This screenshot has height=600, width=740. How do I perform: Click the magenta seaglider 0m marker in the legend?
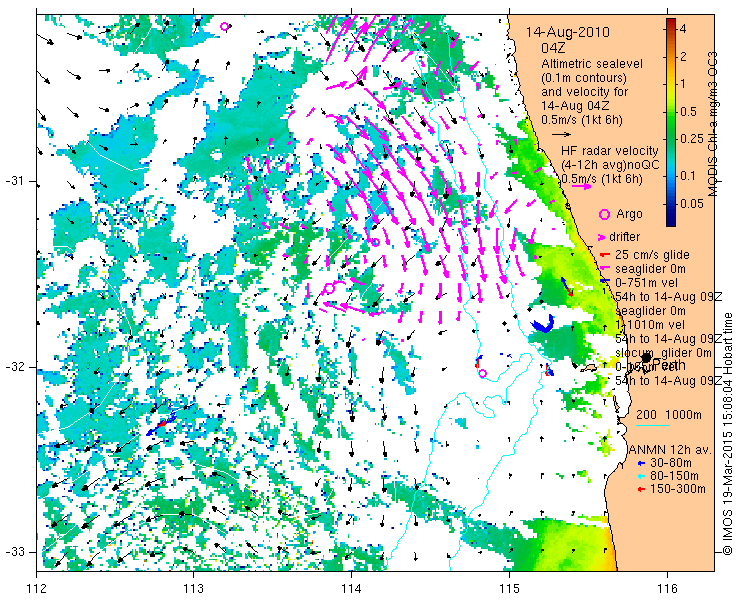605,269
